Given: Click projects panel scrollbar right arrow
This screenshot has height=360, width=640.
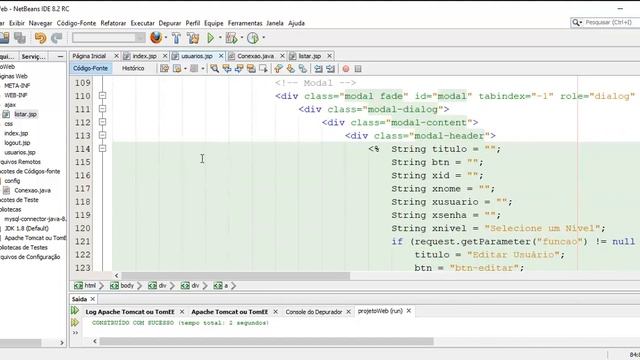Looking at the screenshot, I should point(62,343).
